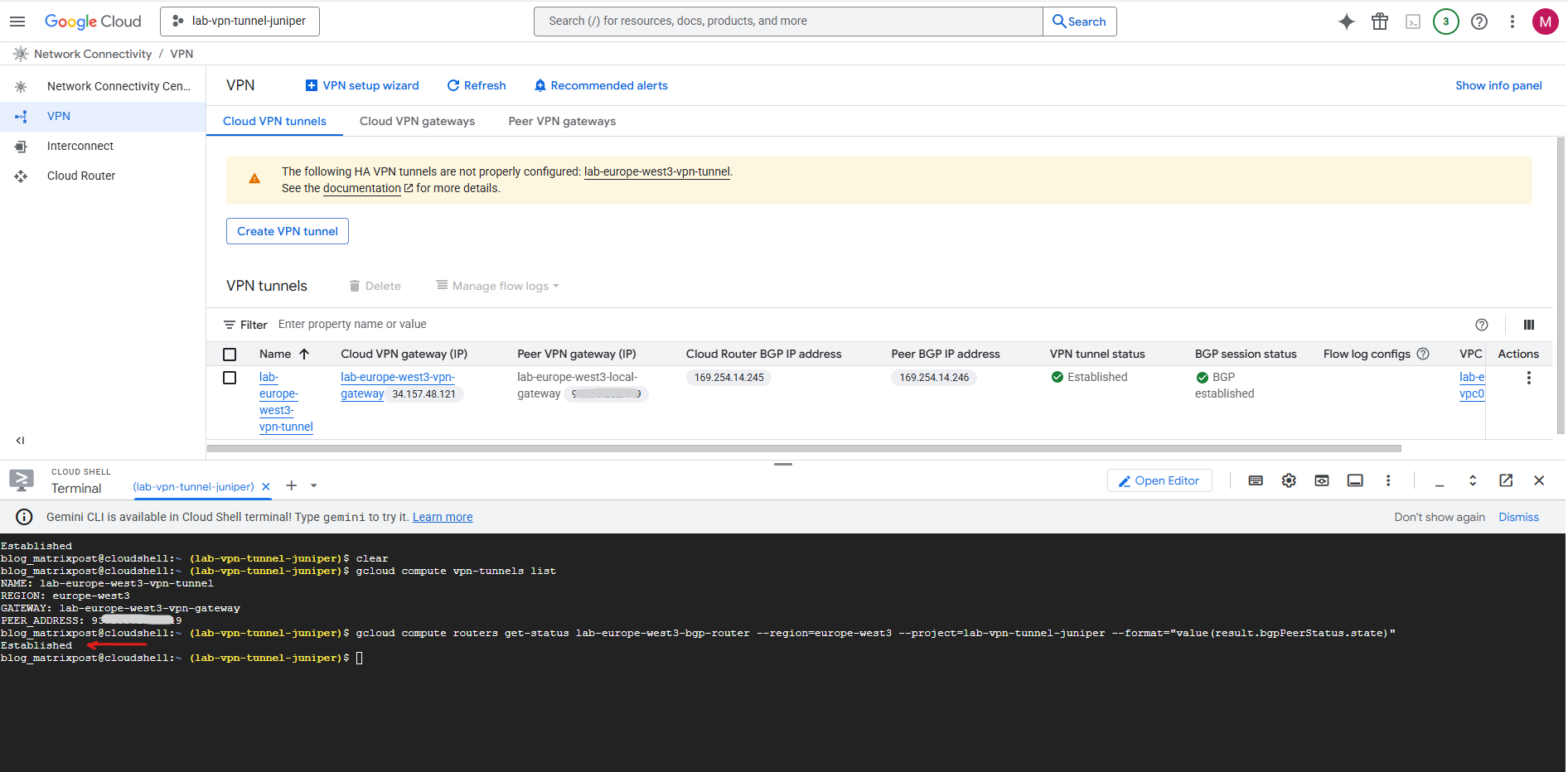Screen dimensions: 1568x772
Task: Open lab-europe-west3-vpn-tunnel link in warning banner
Action: coord(657,171)
